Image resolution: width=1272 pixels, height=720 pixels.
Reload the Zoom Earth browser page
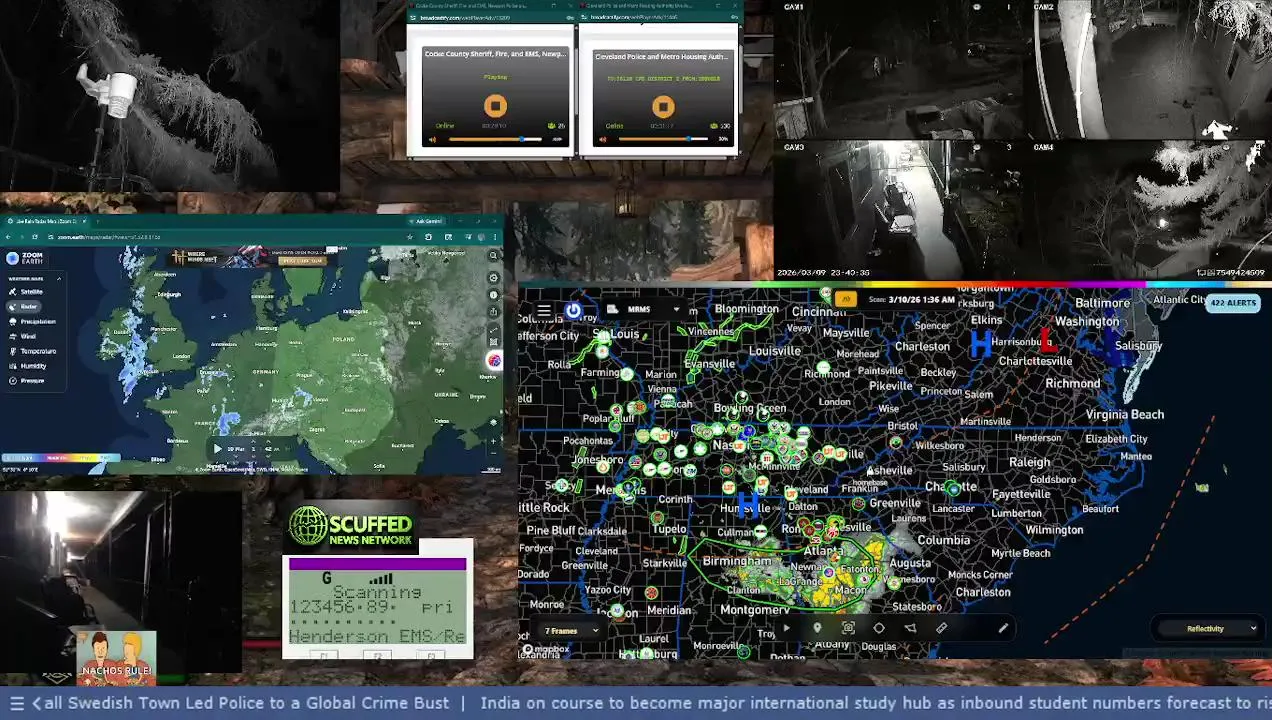point(35,237)
